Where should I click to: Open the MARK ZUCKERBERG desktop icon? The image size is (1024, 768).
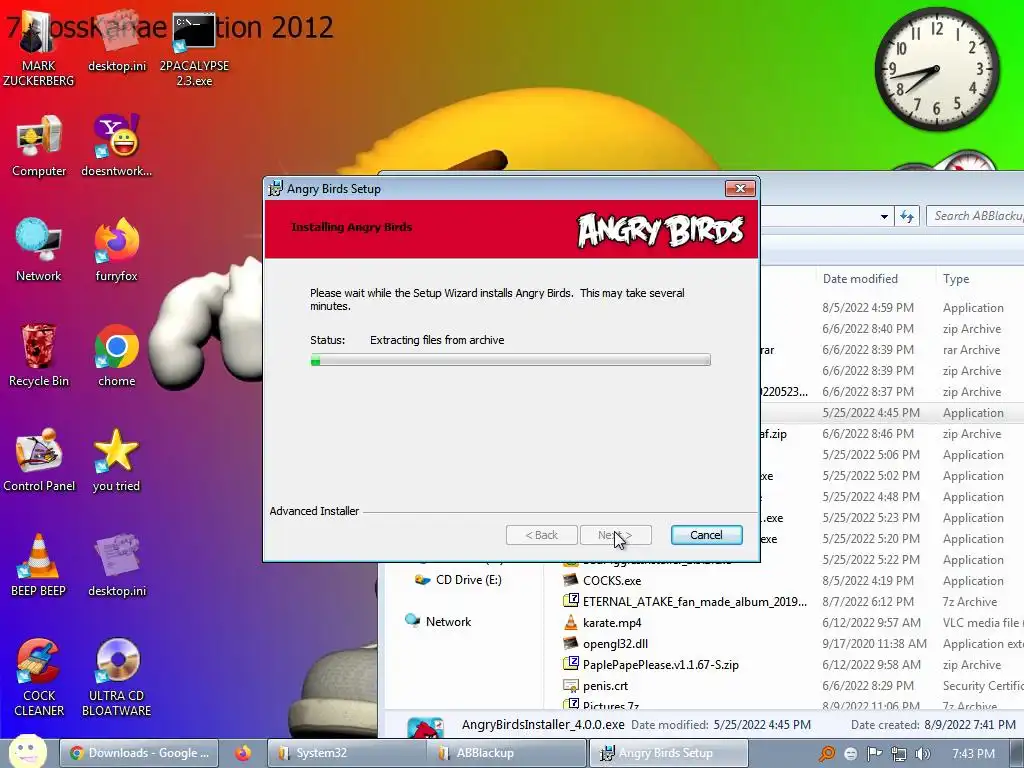(x=38, y=47)
